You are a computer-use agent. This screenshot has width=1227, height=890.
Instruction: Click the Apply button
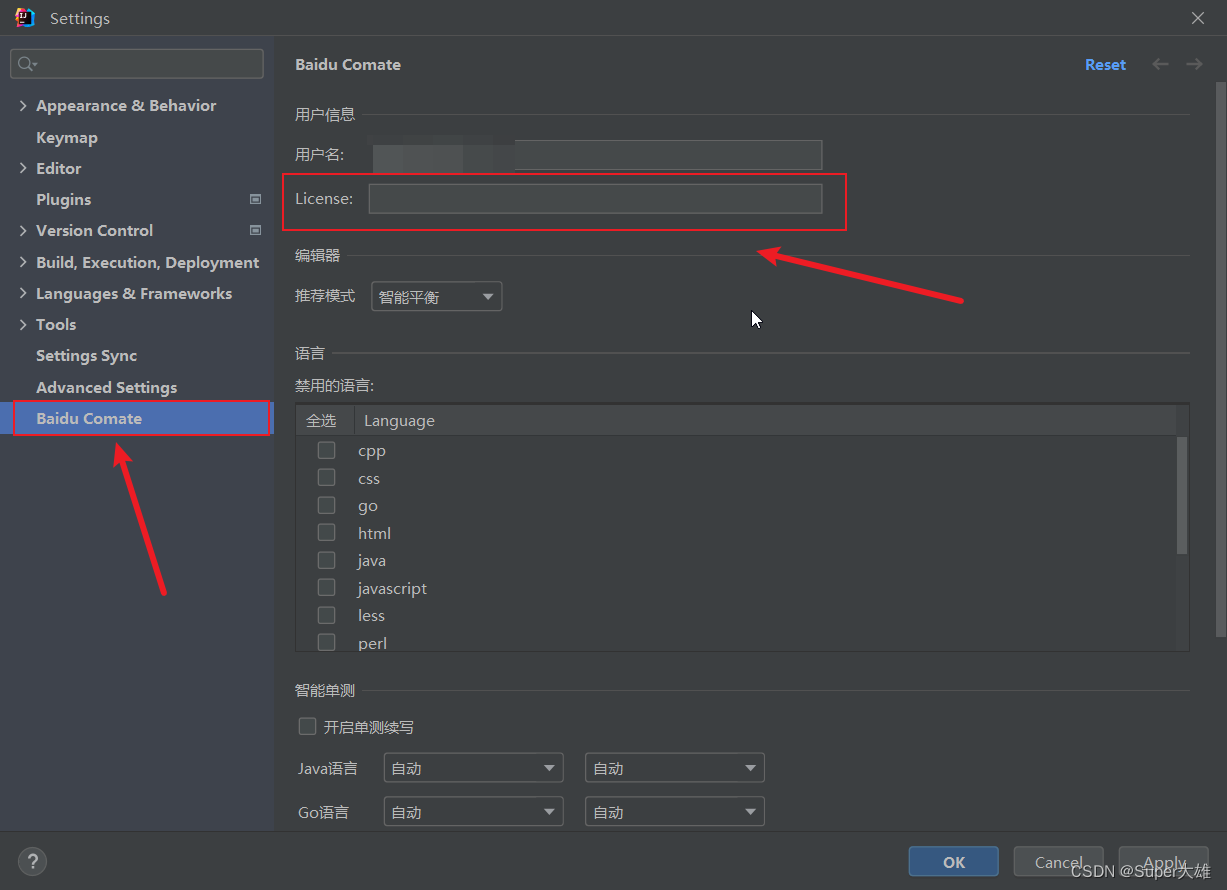tap(1164, 862)
